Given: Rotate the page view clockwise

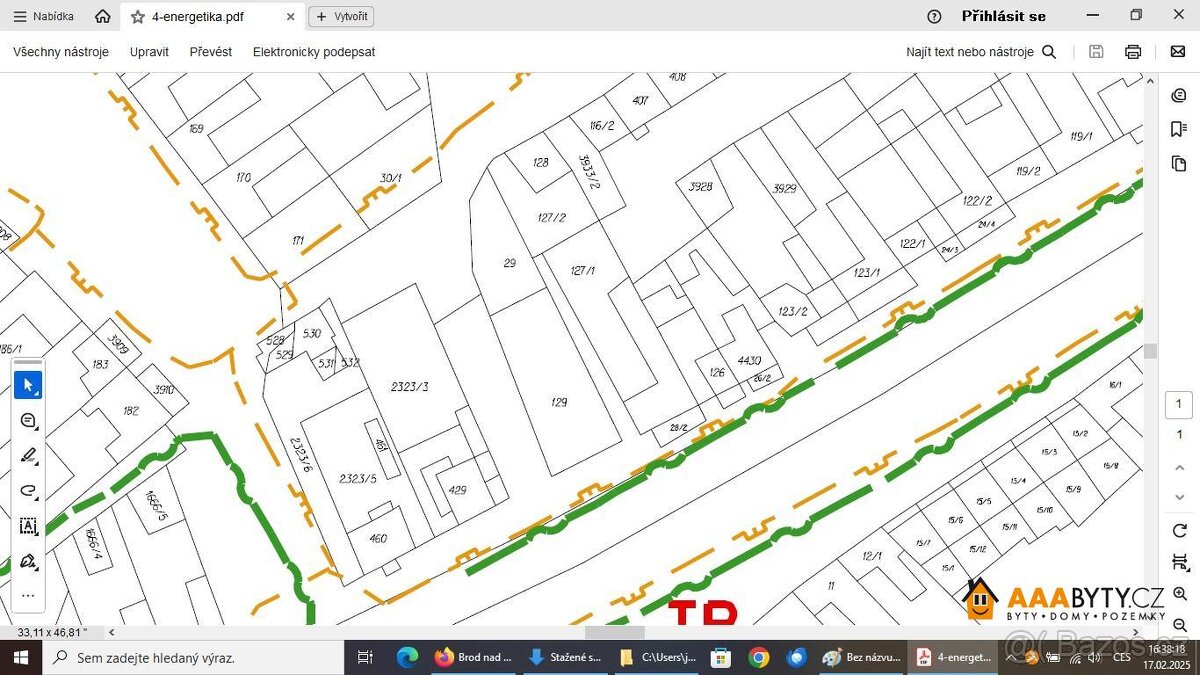Looking at the screenshot, I should coord(1179,530).
